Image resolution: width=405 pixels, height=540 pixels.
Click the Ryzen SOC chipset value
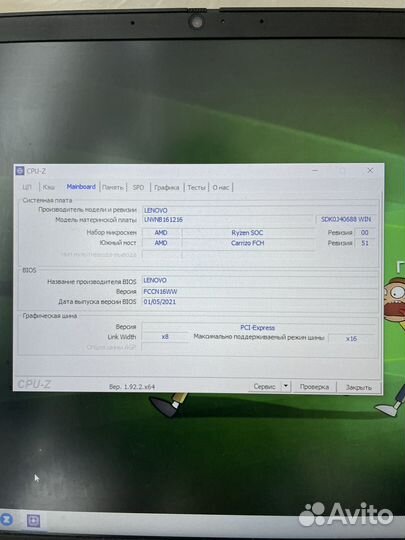click(x=247, y=233)
